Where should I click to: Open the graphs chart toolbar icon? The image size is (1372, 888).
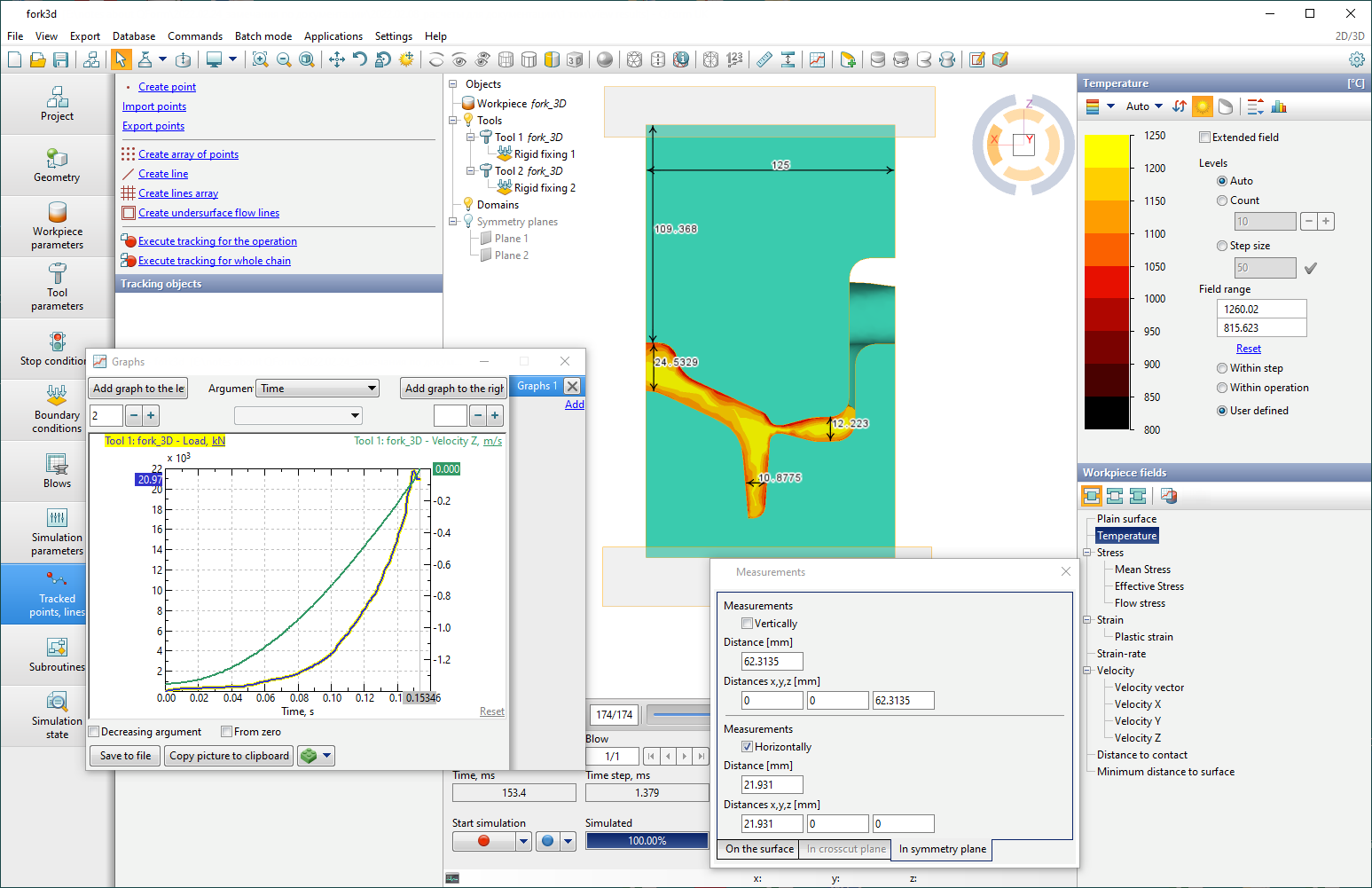[817, 59]
